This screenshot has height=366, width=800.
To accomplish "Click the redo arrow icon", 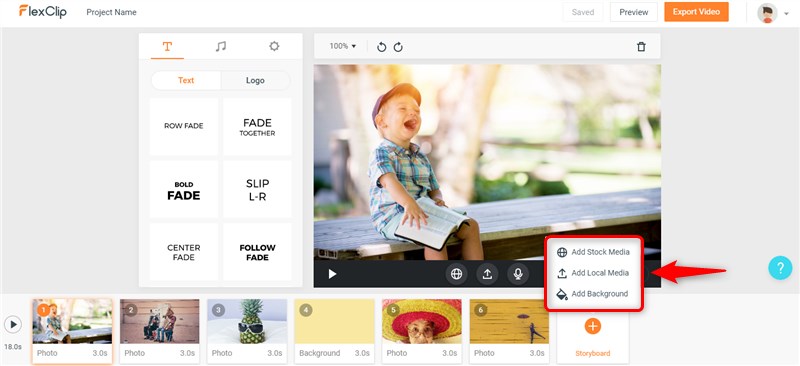I will [x=398, y=47].
